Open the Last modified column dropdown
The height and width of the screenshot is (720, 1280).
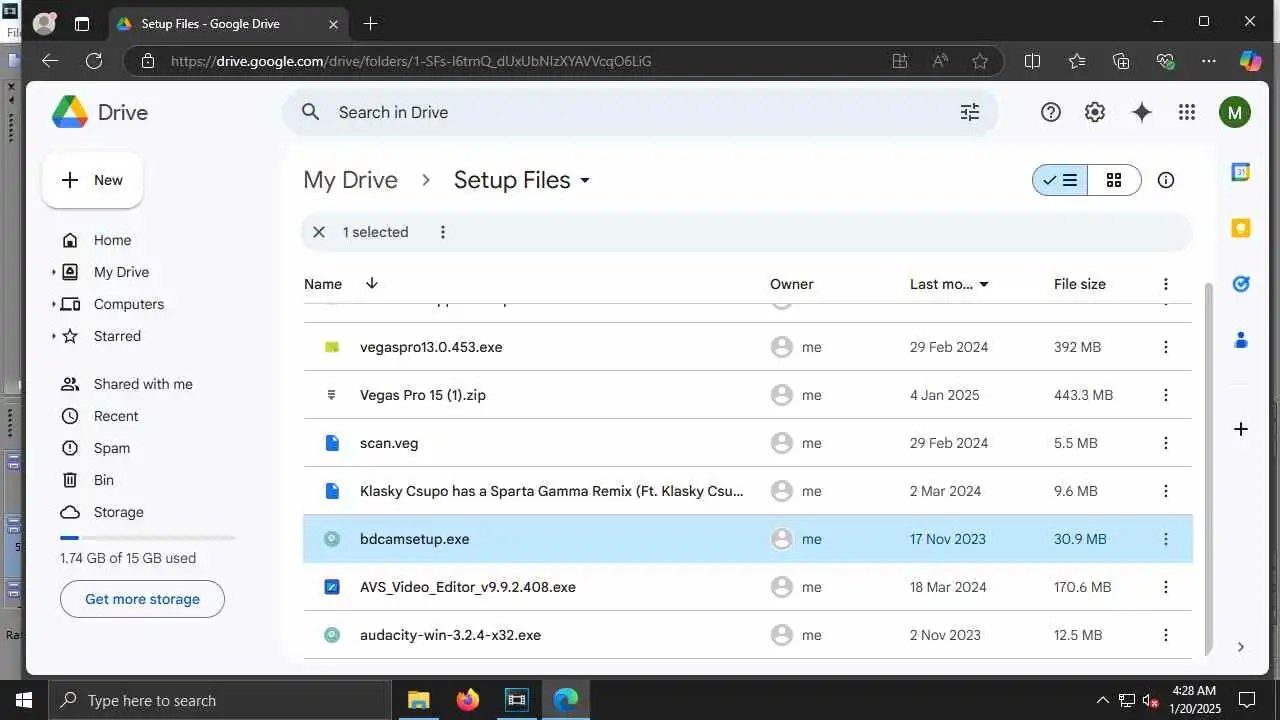coord(984,285)
